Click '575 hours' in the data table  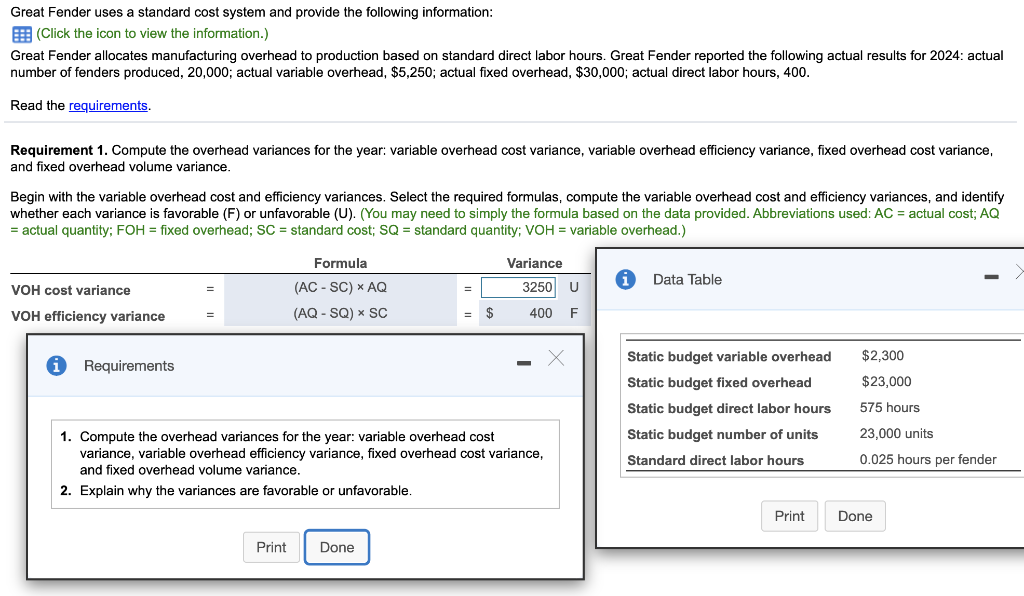click(889, 407)
